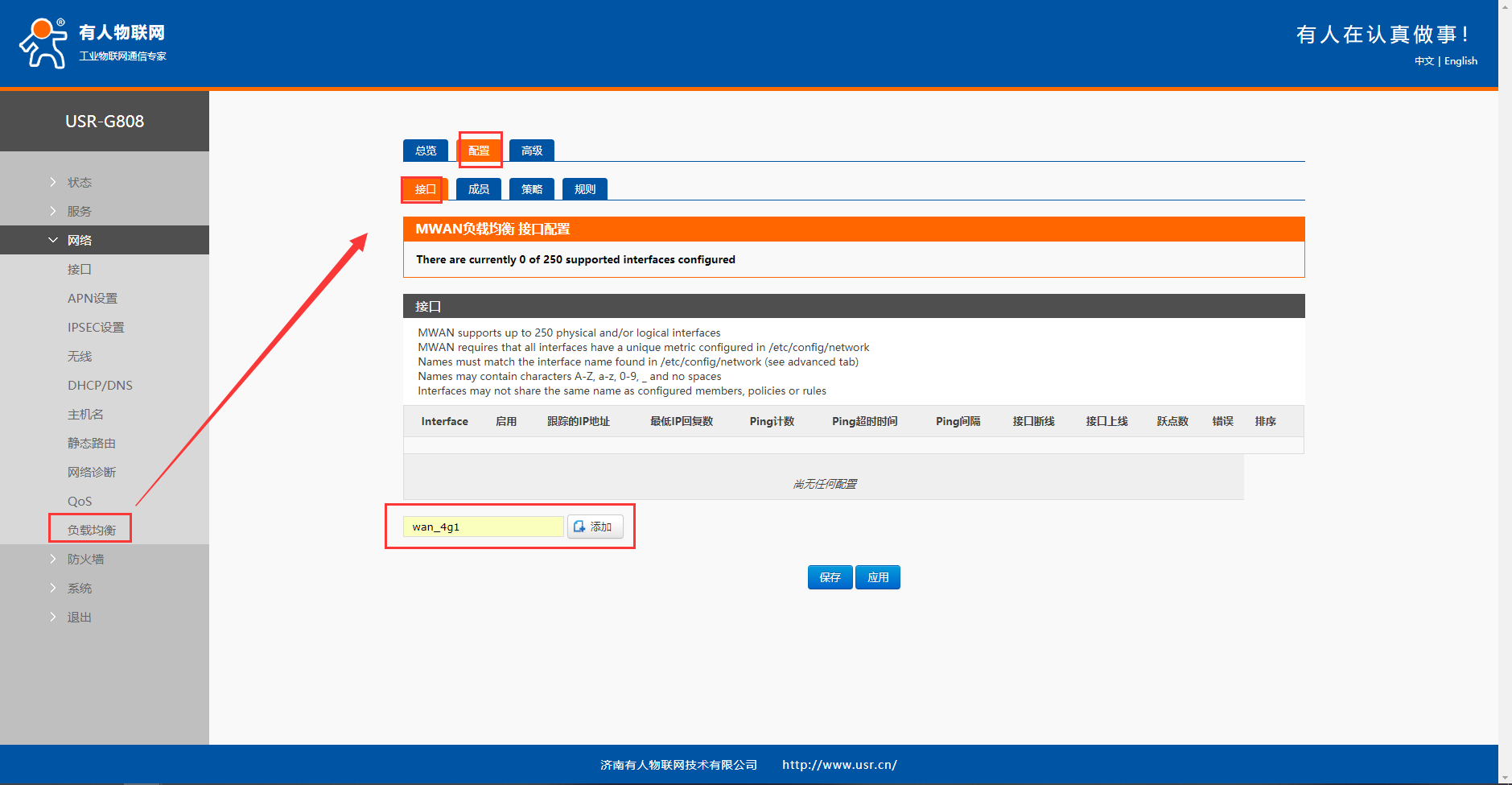Open APN设置 in the sidebar

point(93,299)
